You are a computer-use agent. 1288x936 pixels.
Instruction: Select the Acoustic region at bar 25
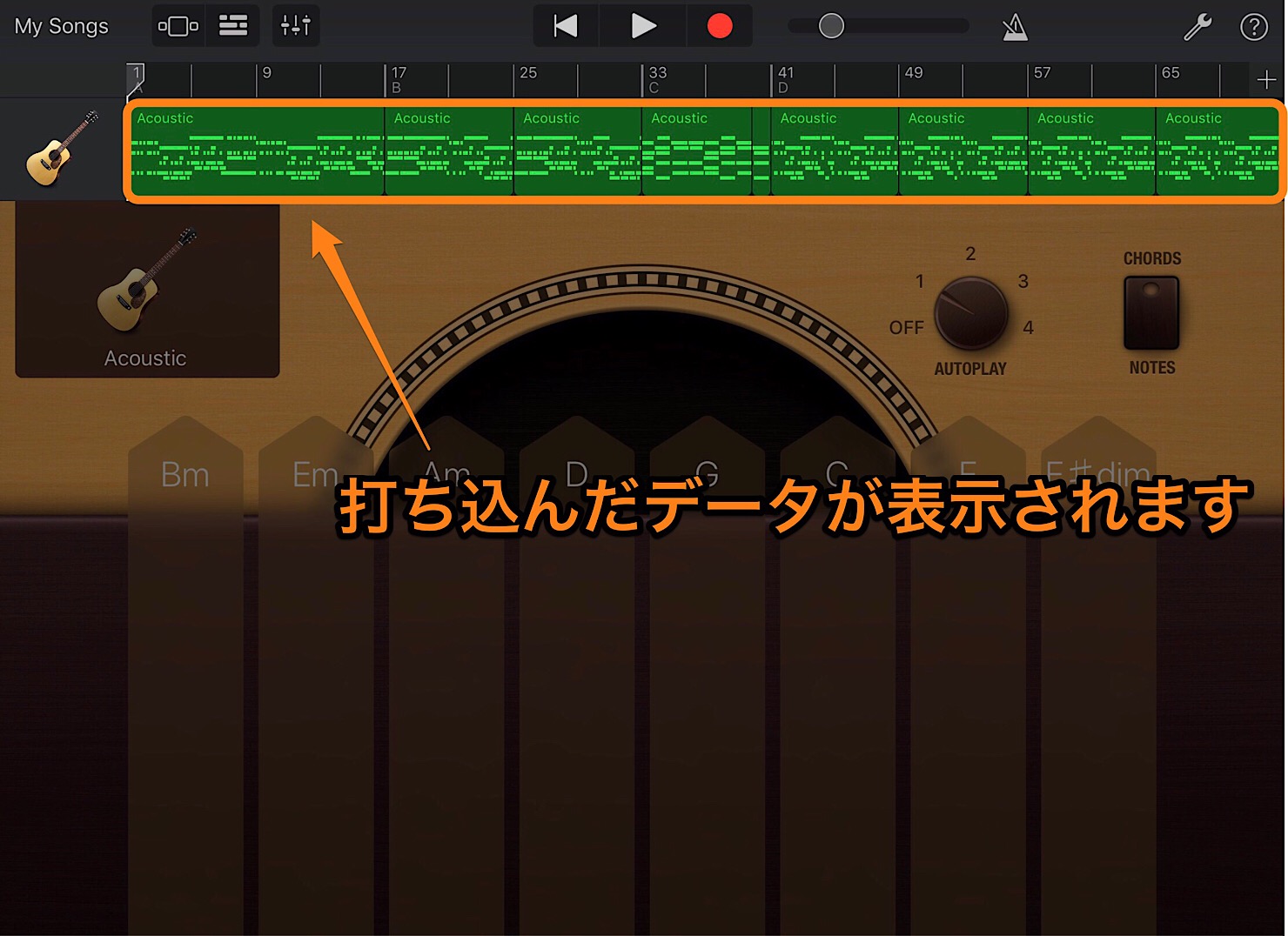click(578, 151)
